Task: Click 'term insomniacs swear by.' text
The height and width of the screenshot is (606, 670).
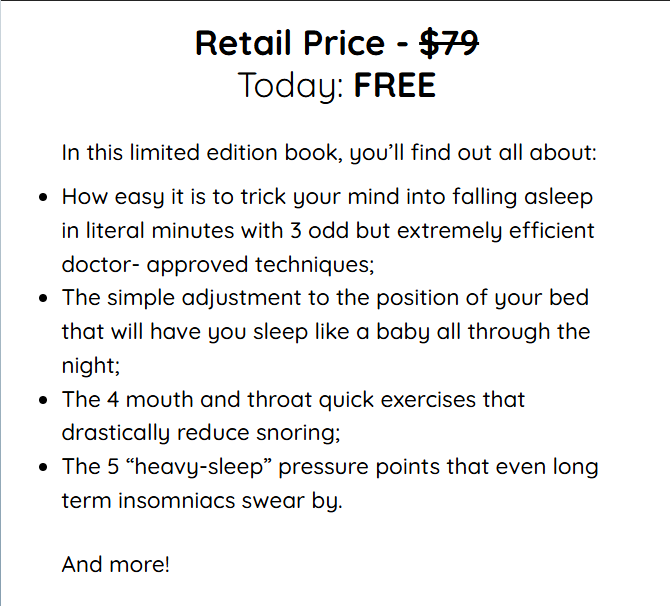Action: point(202,501)
